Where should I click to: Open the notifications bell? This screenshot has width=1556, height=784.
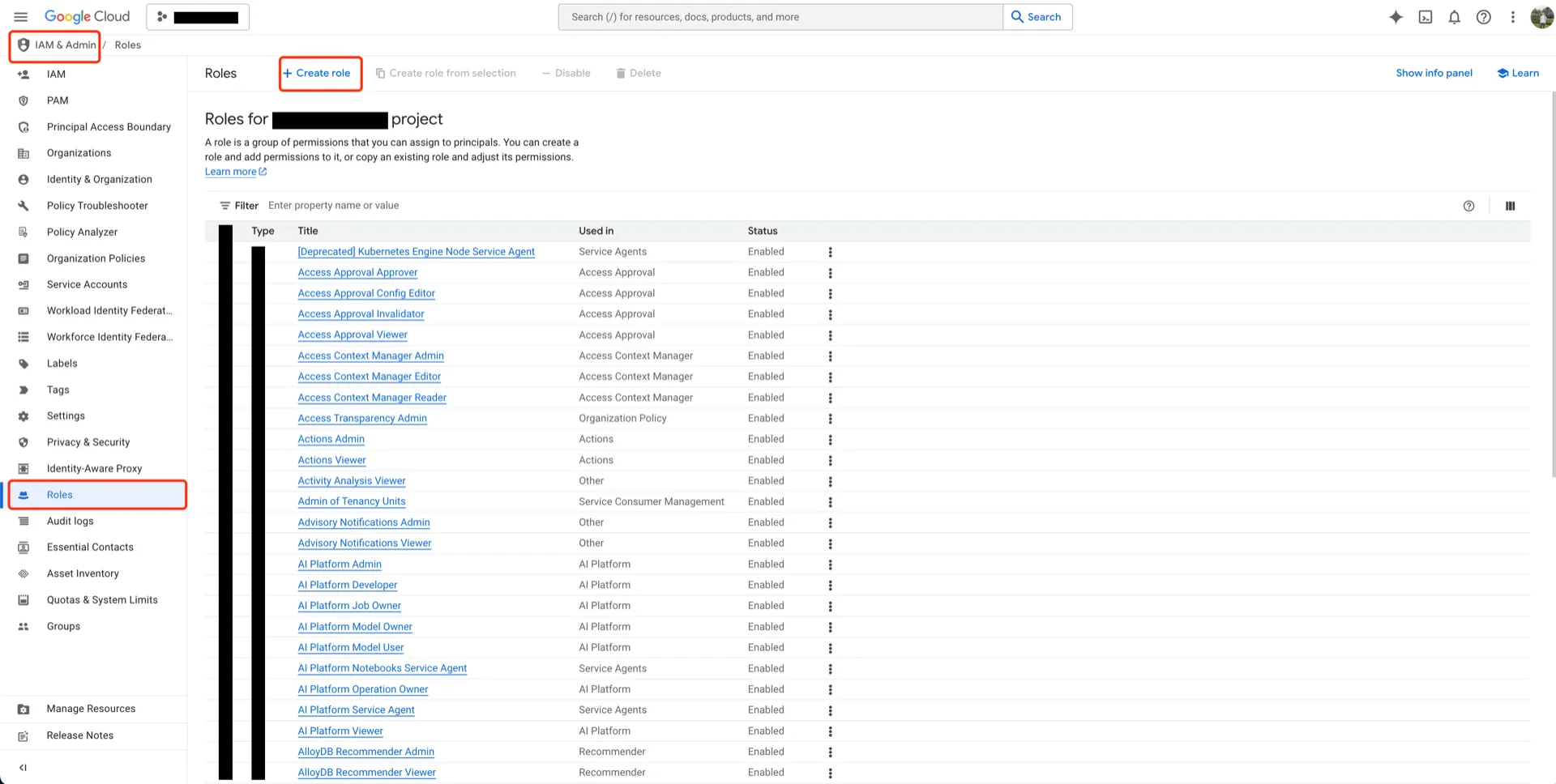[1455, 17]
